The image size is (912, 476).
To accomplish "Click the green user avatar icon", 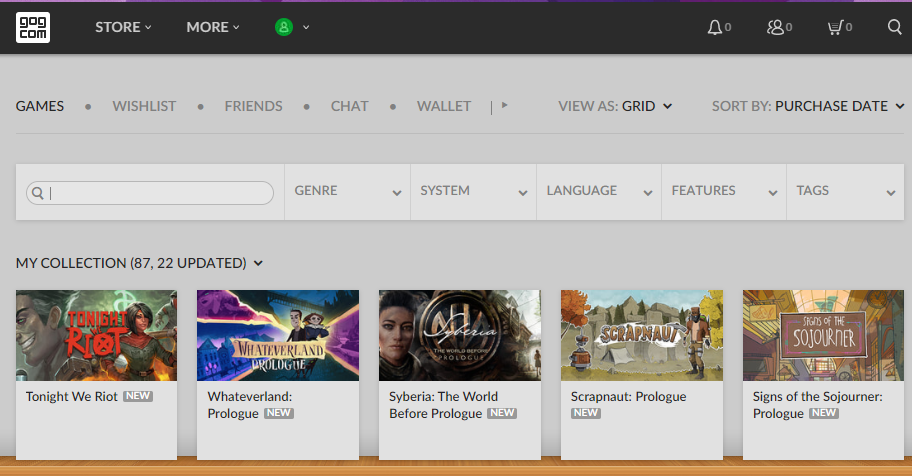I will tap(284, 27).
